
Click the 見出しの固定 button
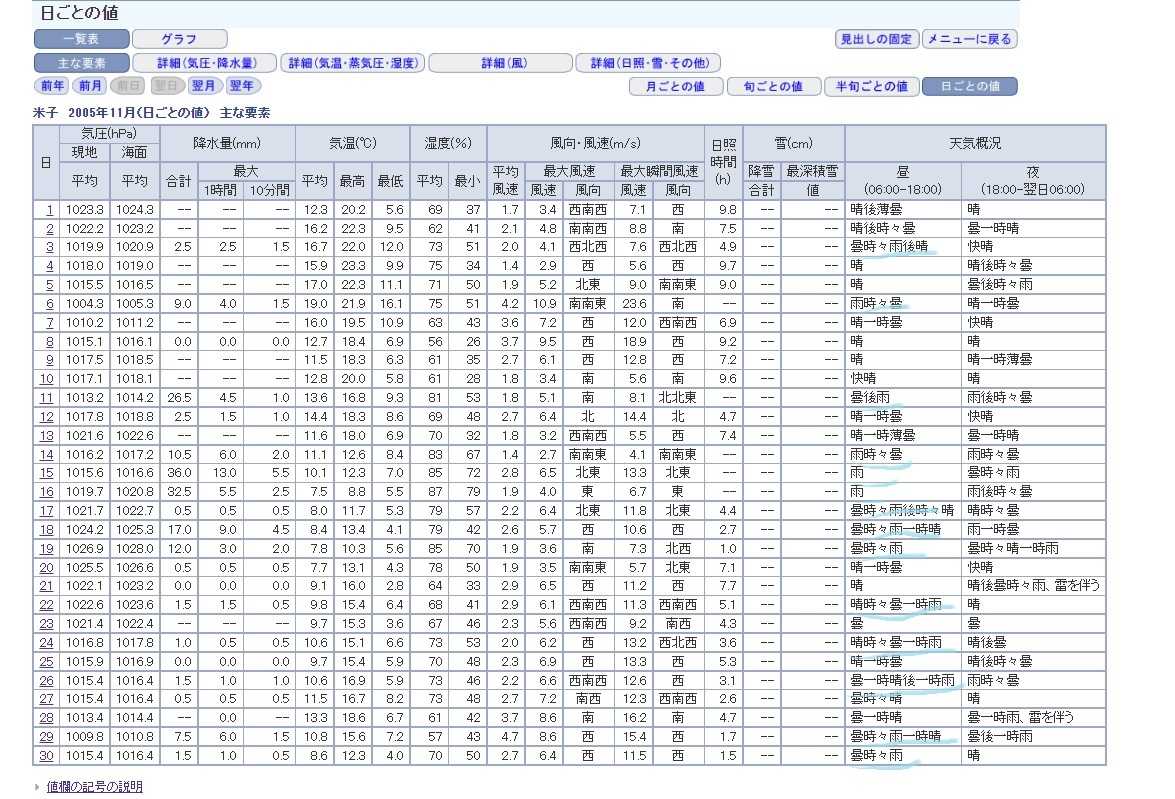pyautogui.click(x=876, y=39)
